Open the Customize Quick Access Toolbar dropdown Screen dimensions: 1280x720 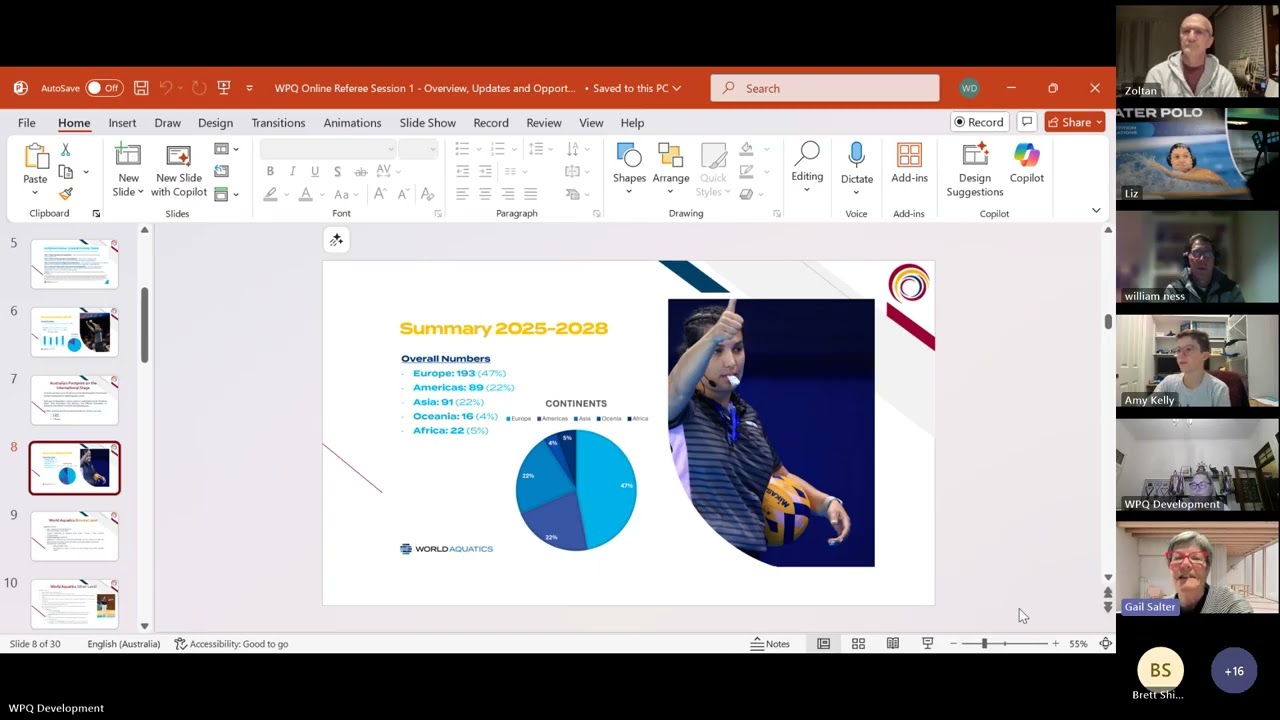pos(249,88)
